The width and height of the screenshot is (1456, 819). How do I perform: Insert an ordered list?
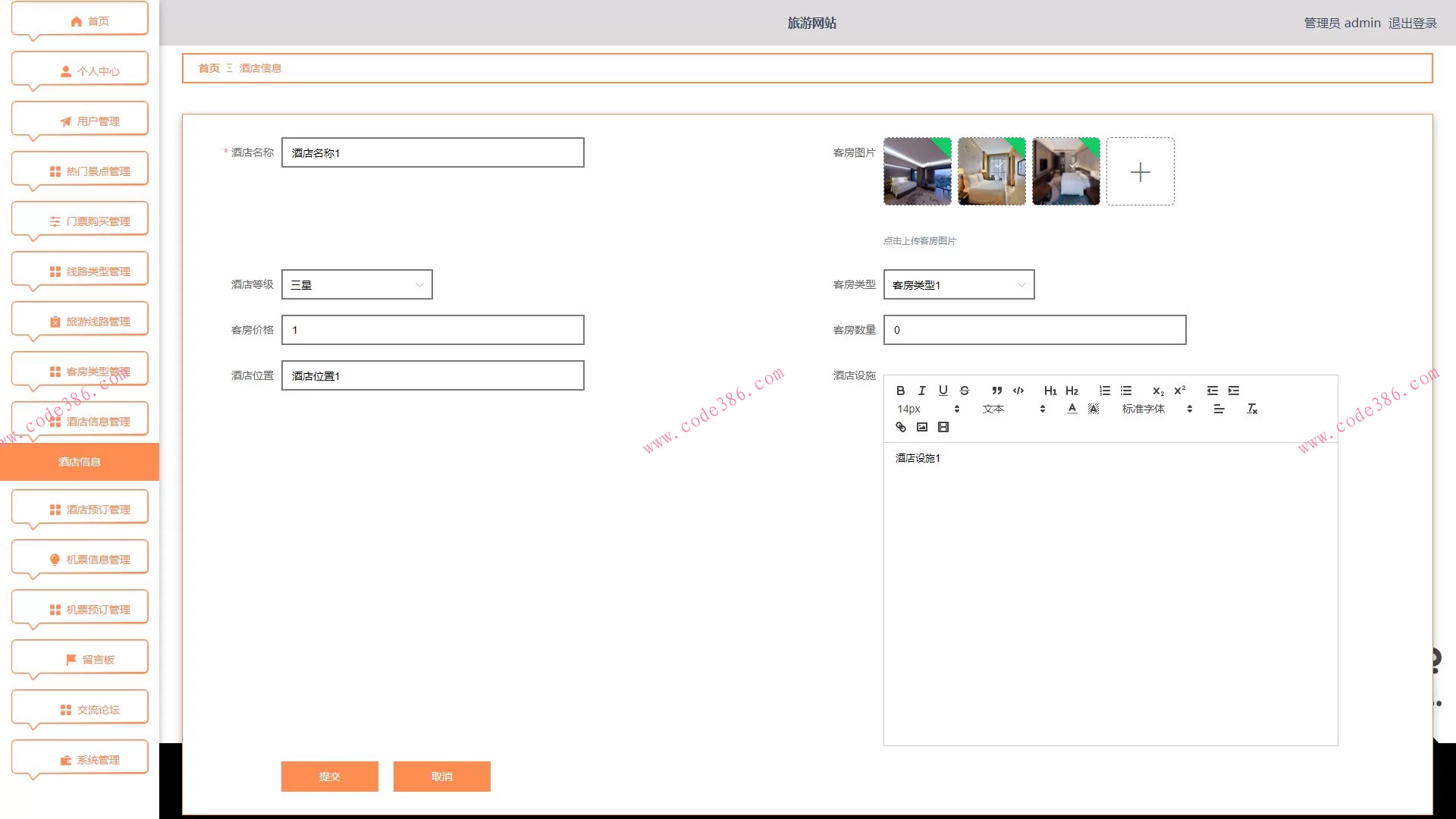[x=1104, y=391]
